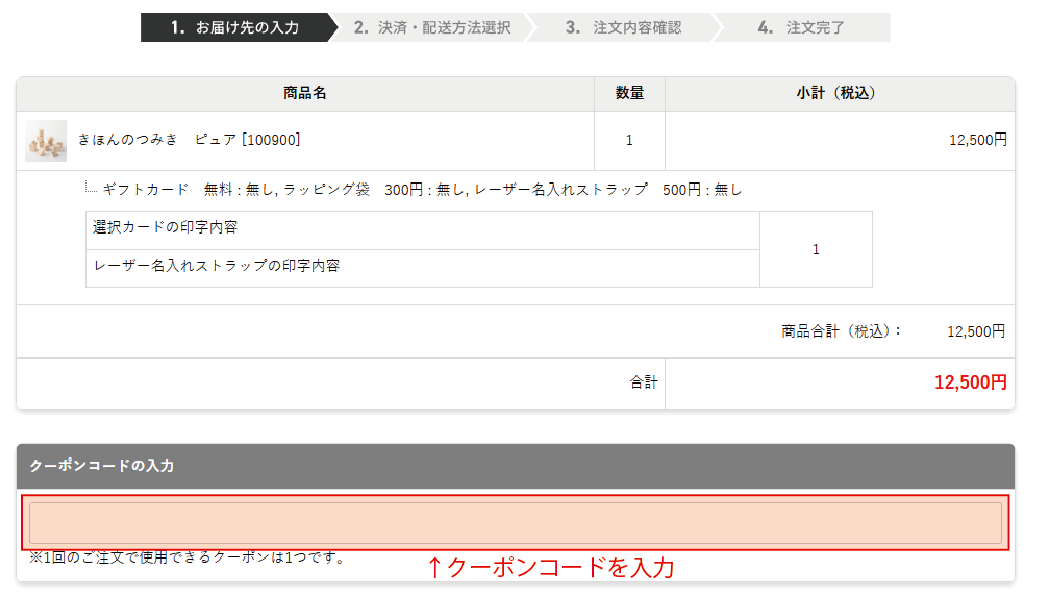
Task: Click the wooden blocks product thumbnail
Action: tap(46, 141)
